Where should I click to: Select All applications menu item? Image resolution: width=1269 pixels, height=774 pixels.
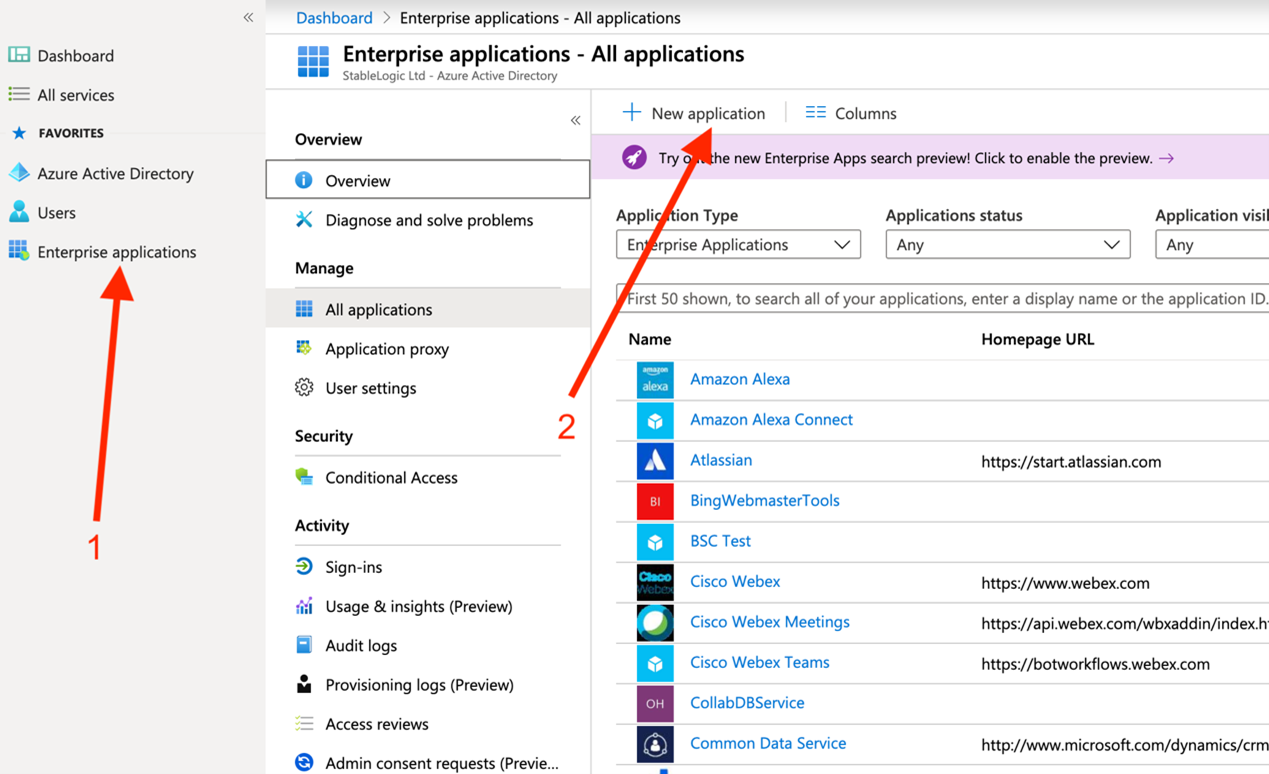[x=428, y=309]
